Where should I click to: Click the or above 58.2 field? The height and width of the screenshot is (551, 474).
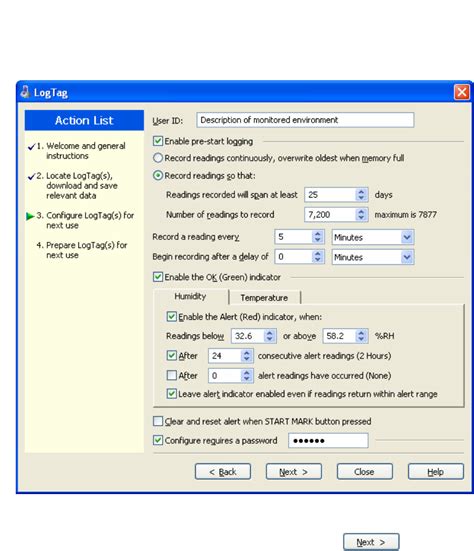click(x=340, y=336)
